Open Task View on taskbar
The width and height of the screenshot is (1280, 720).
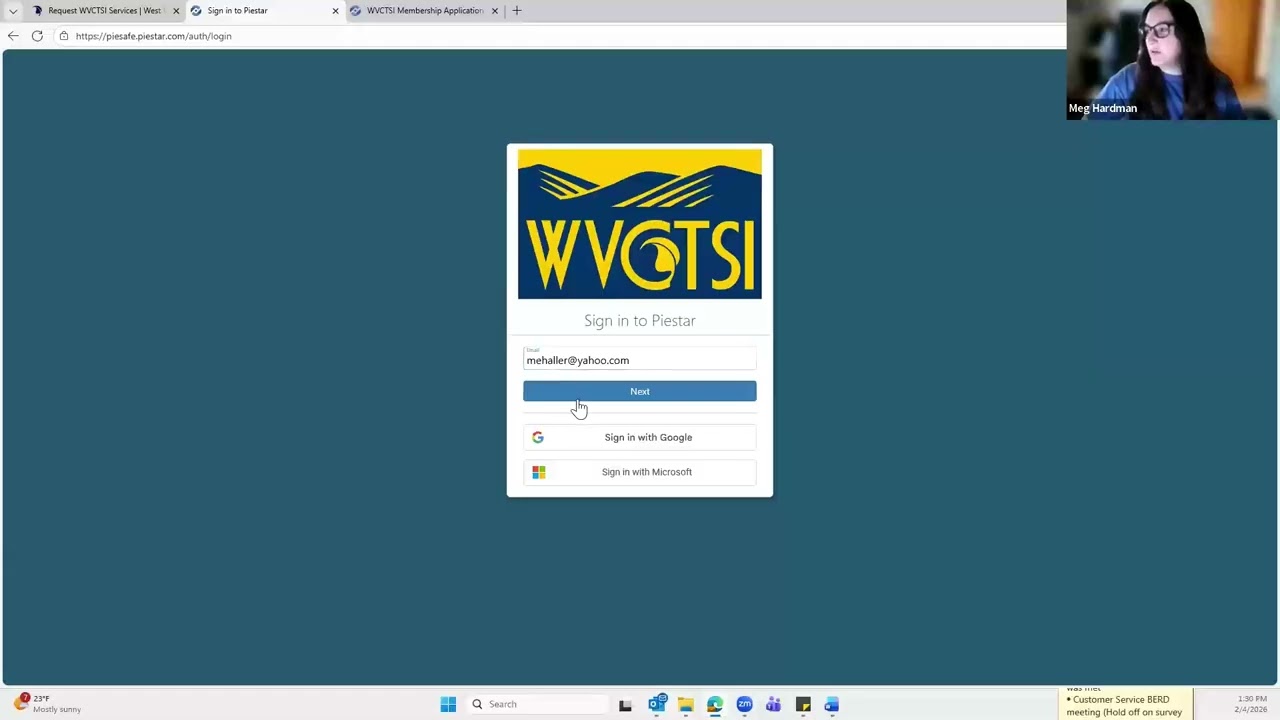point(625,705)
